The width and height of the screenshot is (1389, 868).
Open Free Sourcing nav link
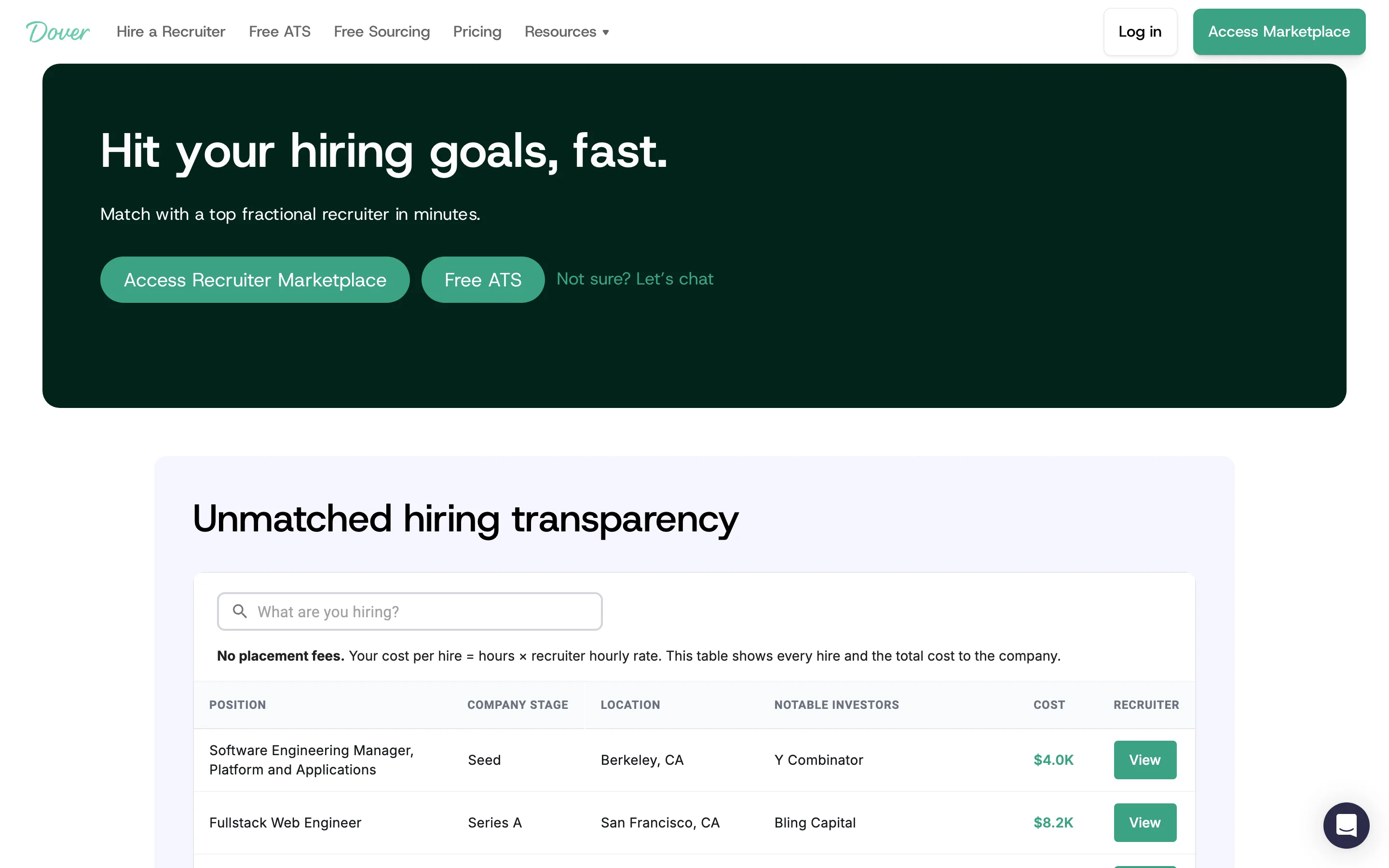[381, 31]
